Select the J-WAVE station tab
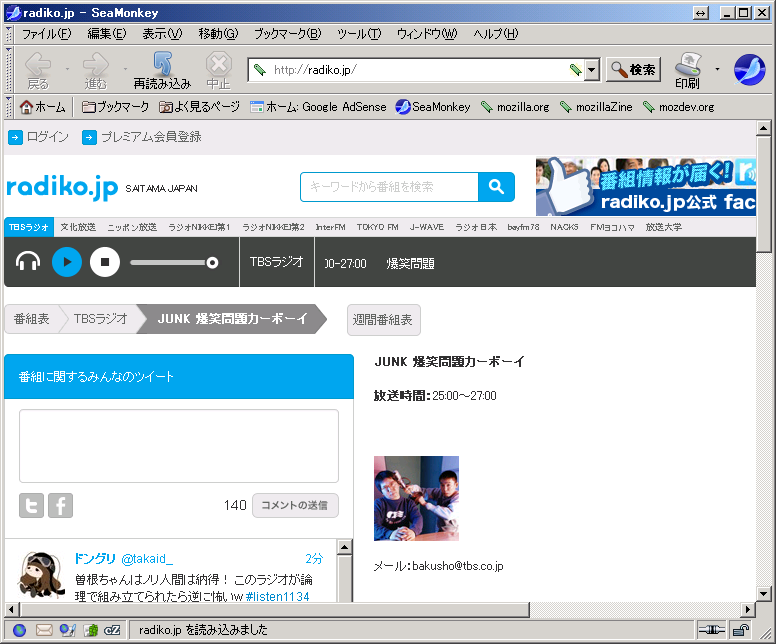Viewport: 776px width, 644px height. tap(427, 227)
